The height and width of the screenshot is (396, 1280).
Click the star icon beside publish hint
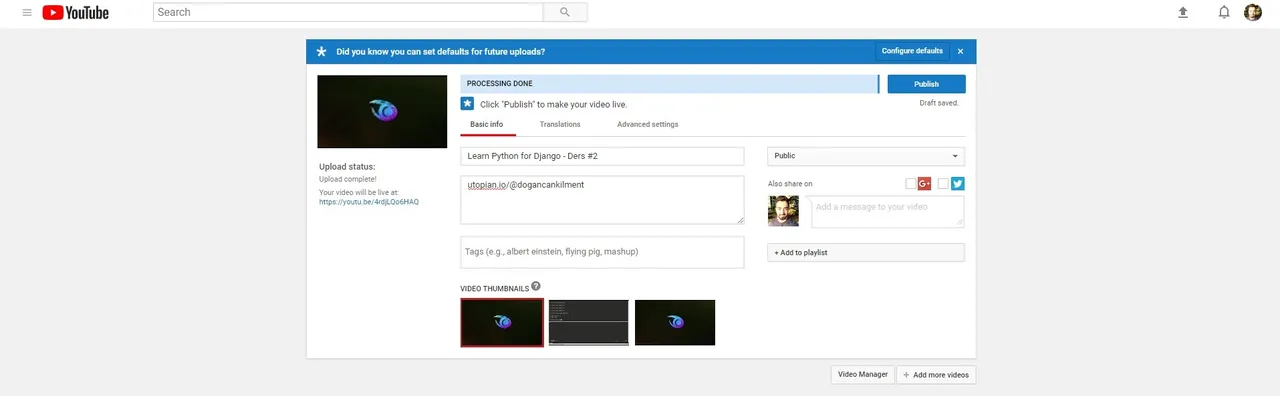point(467,103)
